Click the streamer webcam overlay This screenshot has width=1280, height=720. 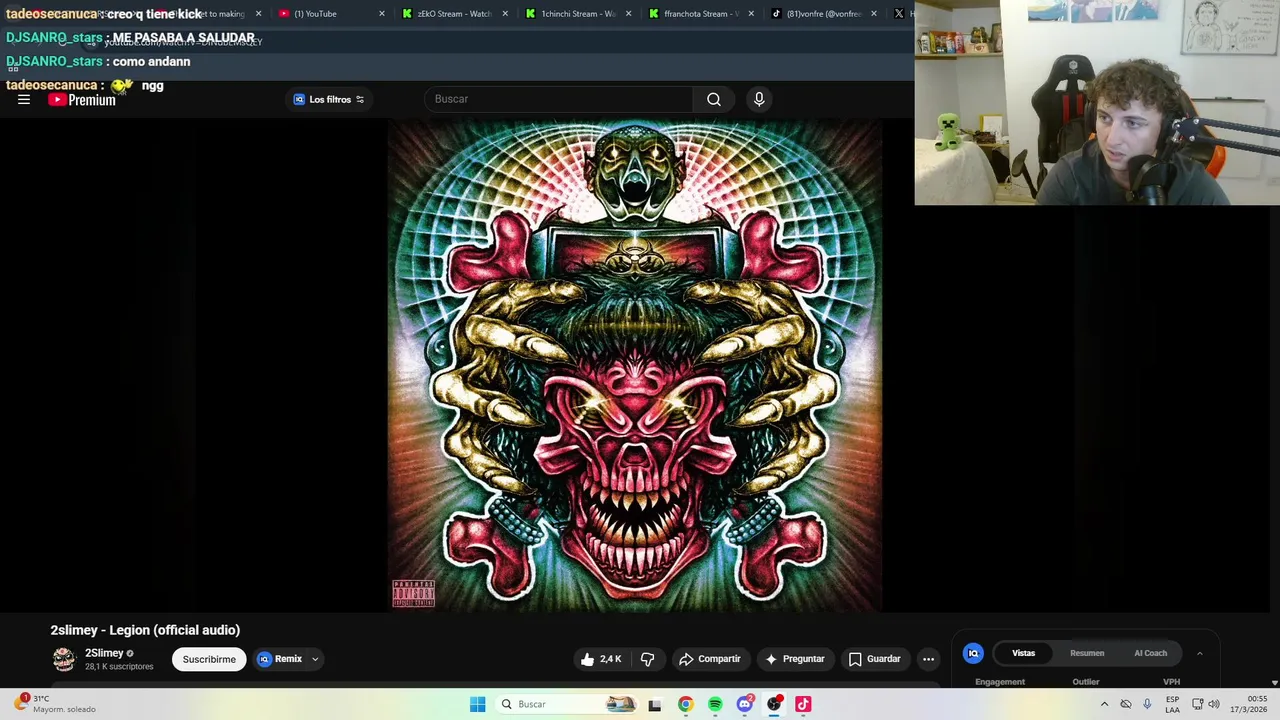[x=1097, y=102]
